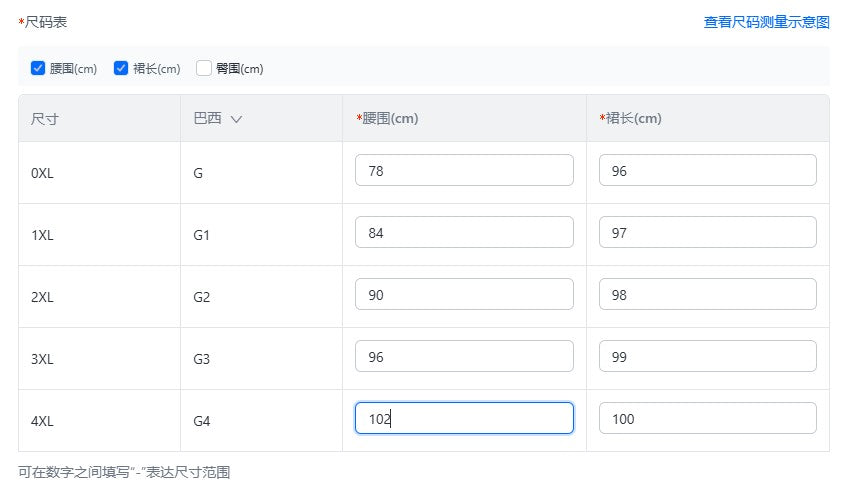Click skirt length input for 0XL
850x492 pixels.
tap(707, 171)
